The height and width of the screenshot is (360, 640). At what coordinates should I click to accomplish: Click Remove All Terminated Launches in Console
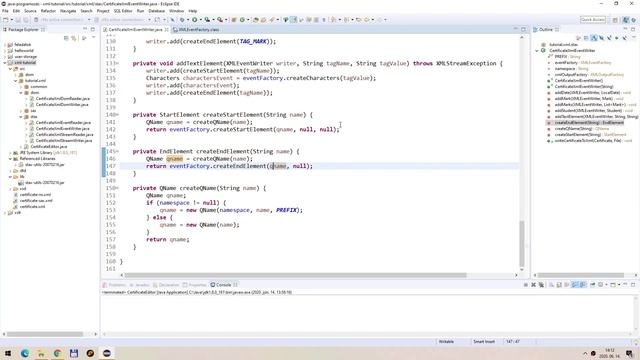coord(541,284)
